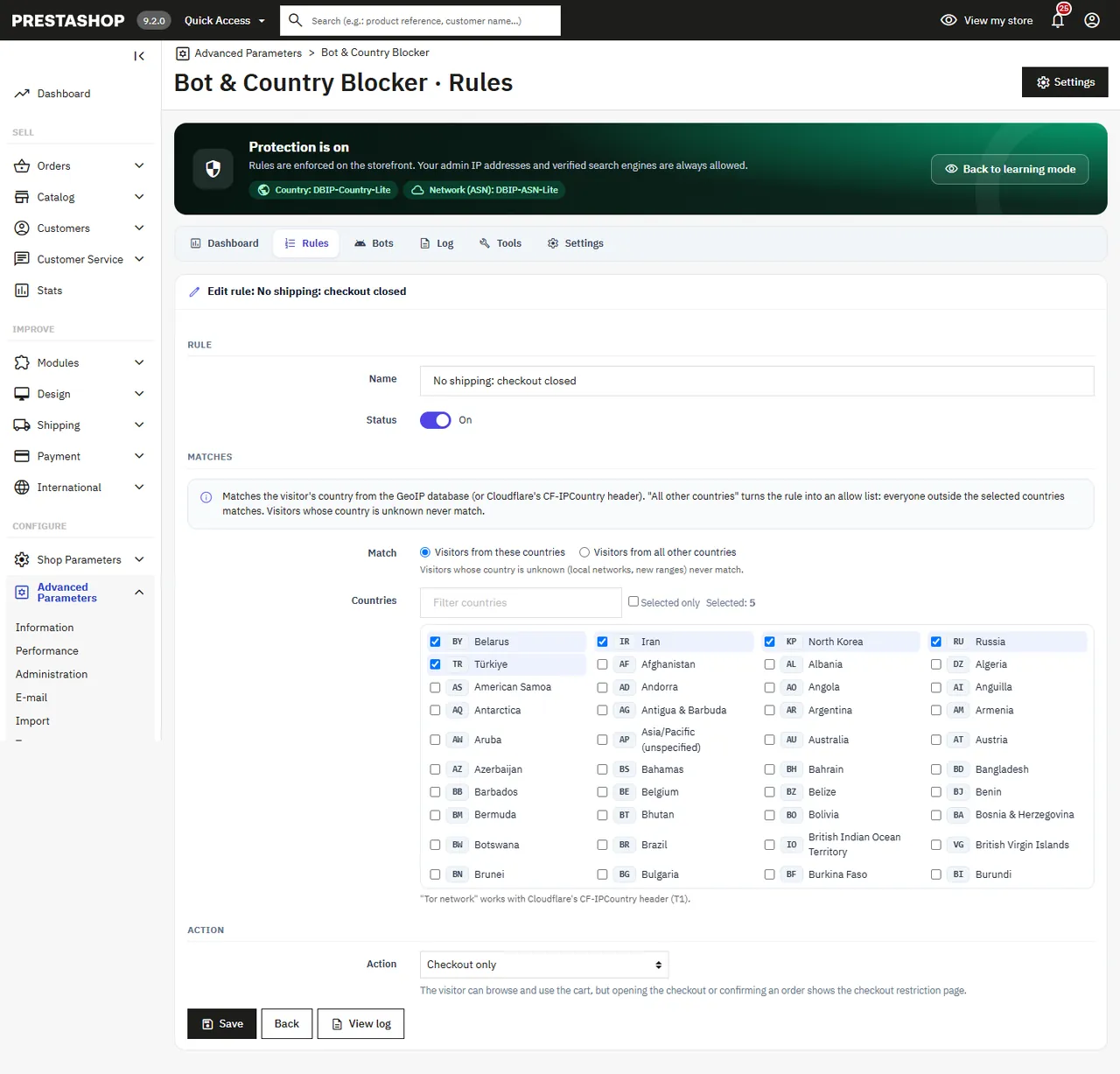Click the Design monitor icon

(22, 394)
